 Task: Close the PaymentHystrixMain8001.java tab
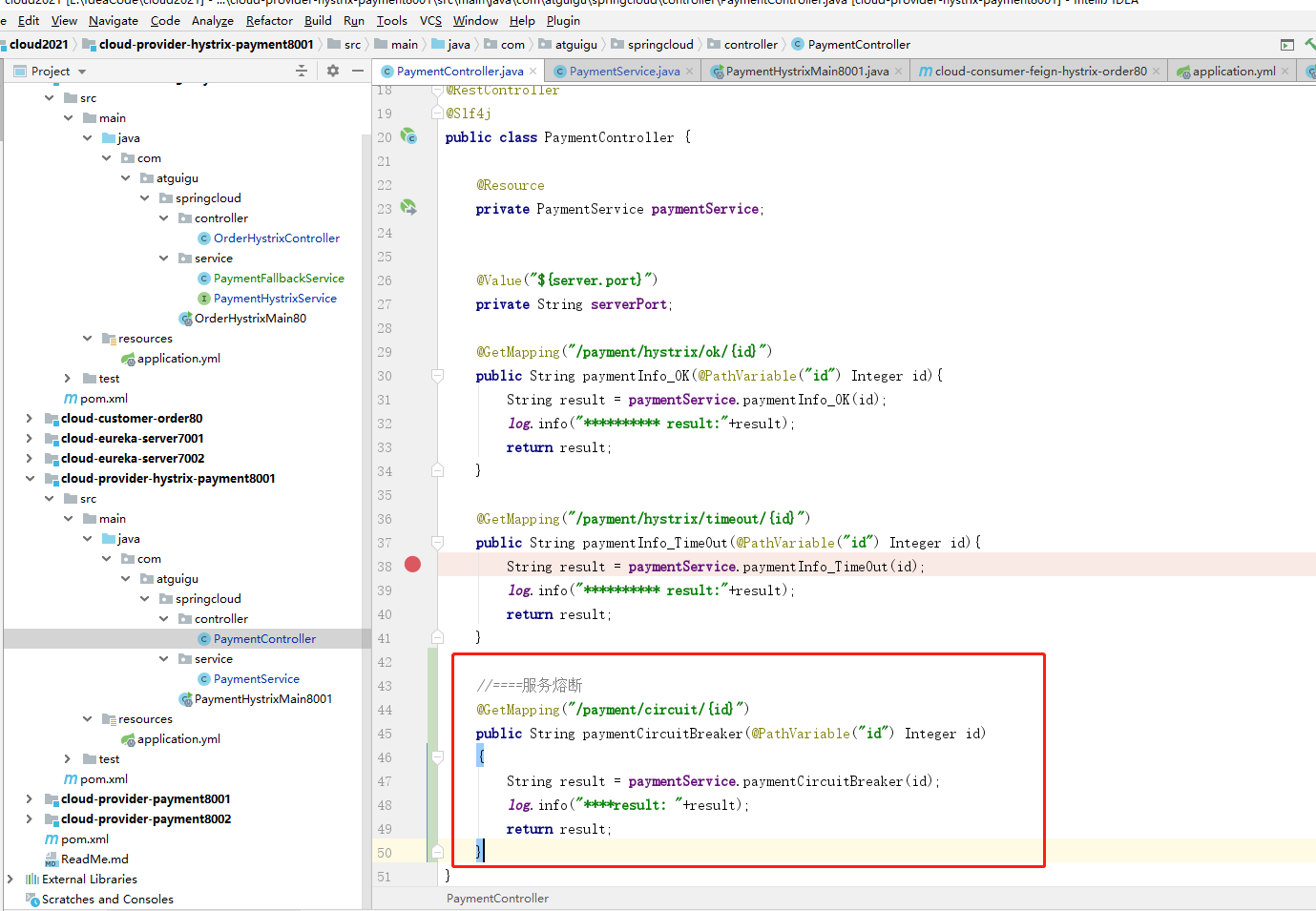tap(898, 72)
